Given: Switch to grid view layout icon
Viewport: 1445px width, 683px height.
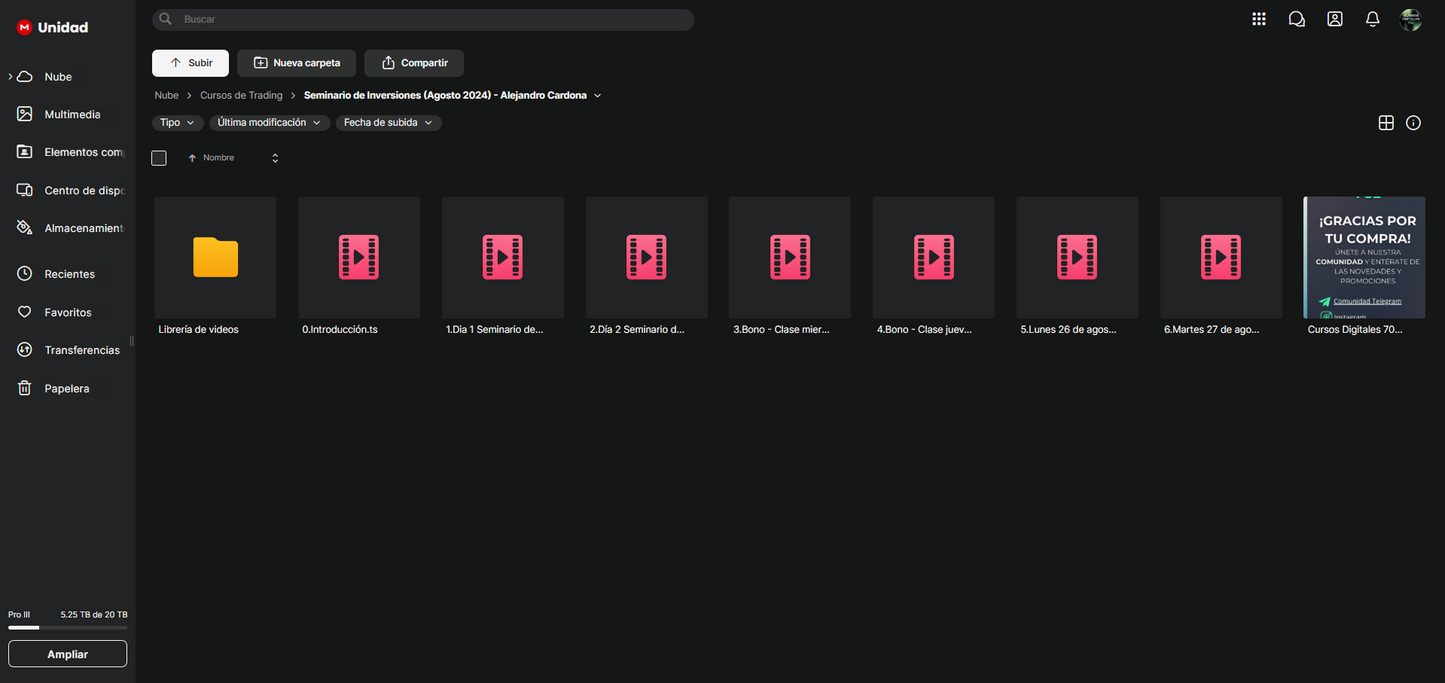Looking at the screenshot, I should 1386,123.
